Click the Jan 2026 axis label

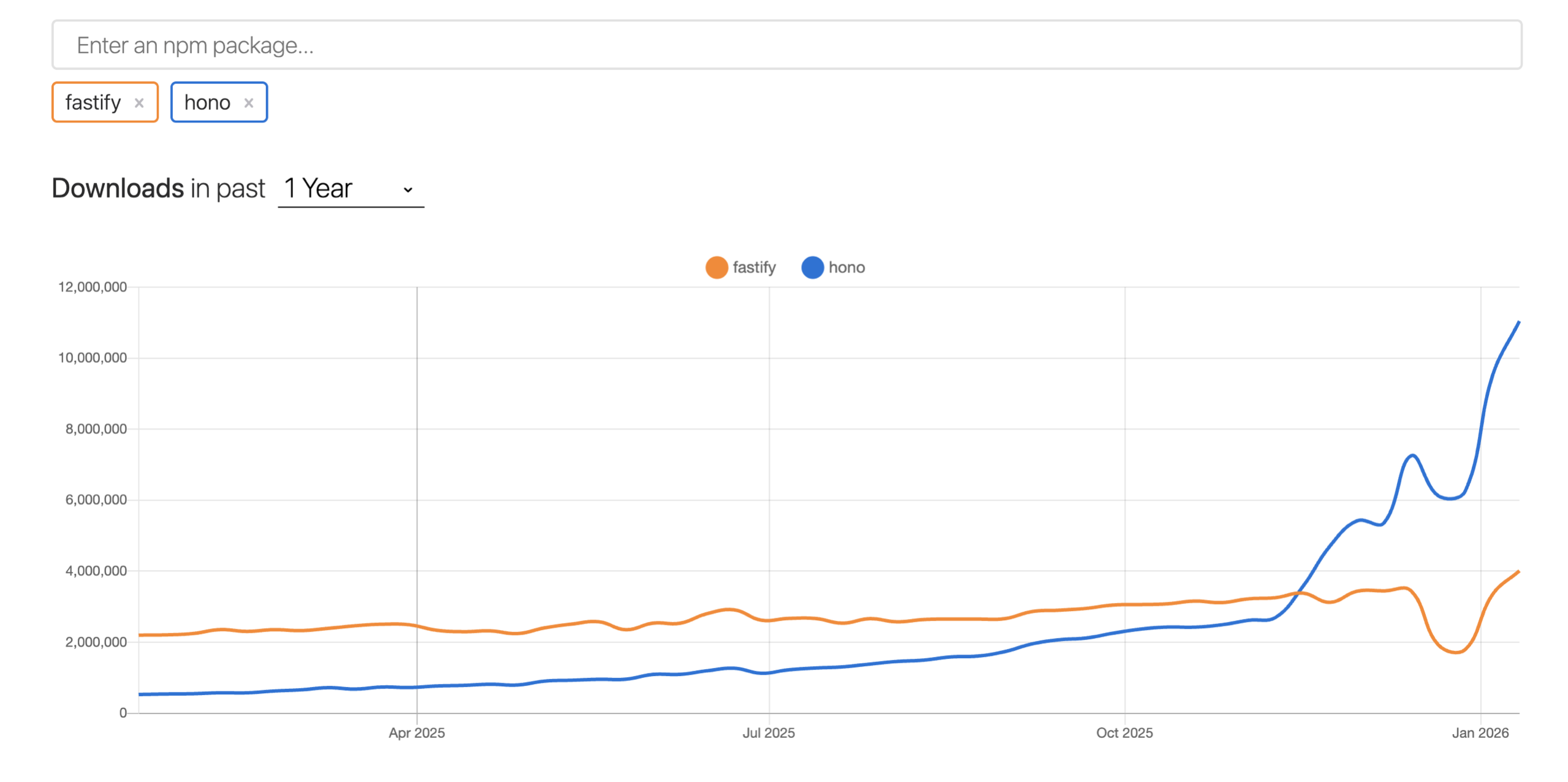[1480, 733]
